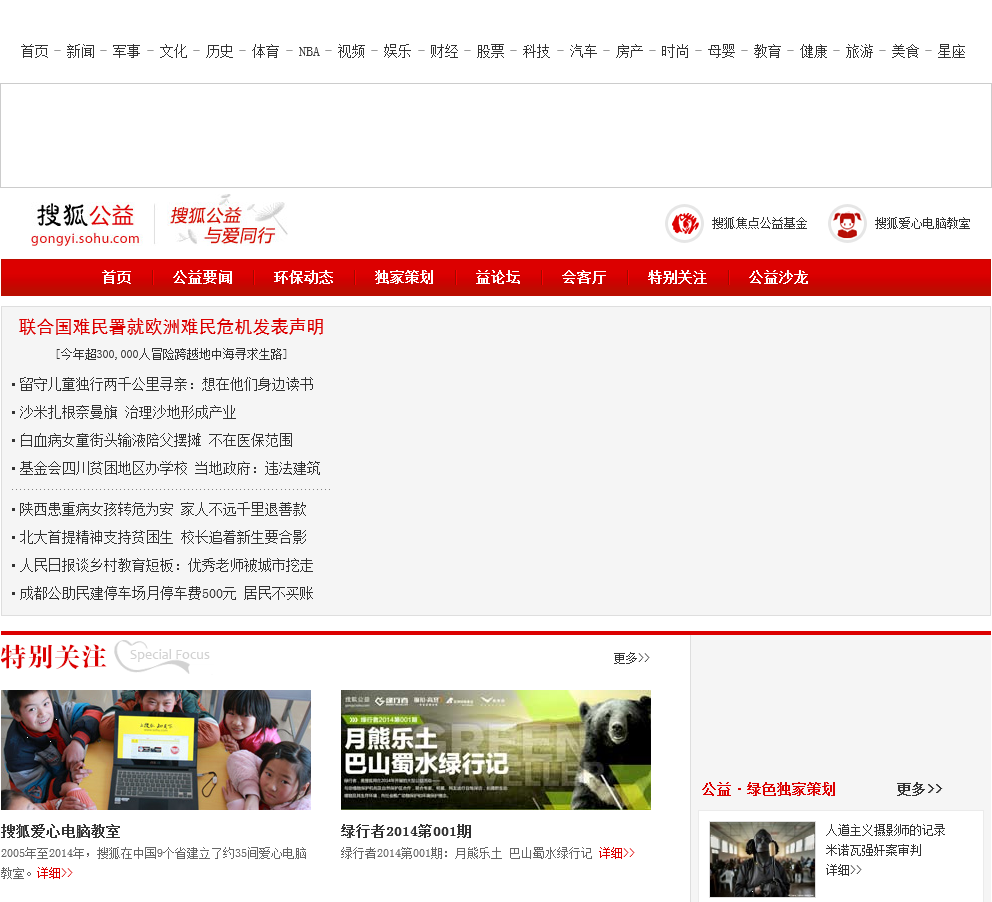Switch to 益论坛 section
This screenshot has width=992, height=902.
coord(498,277)
